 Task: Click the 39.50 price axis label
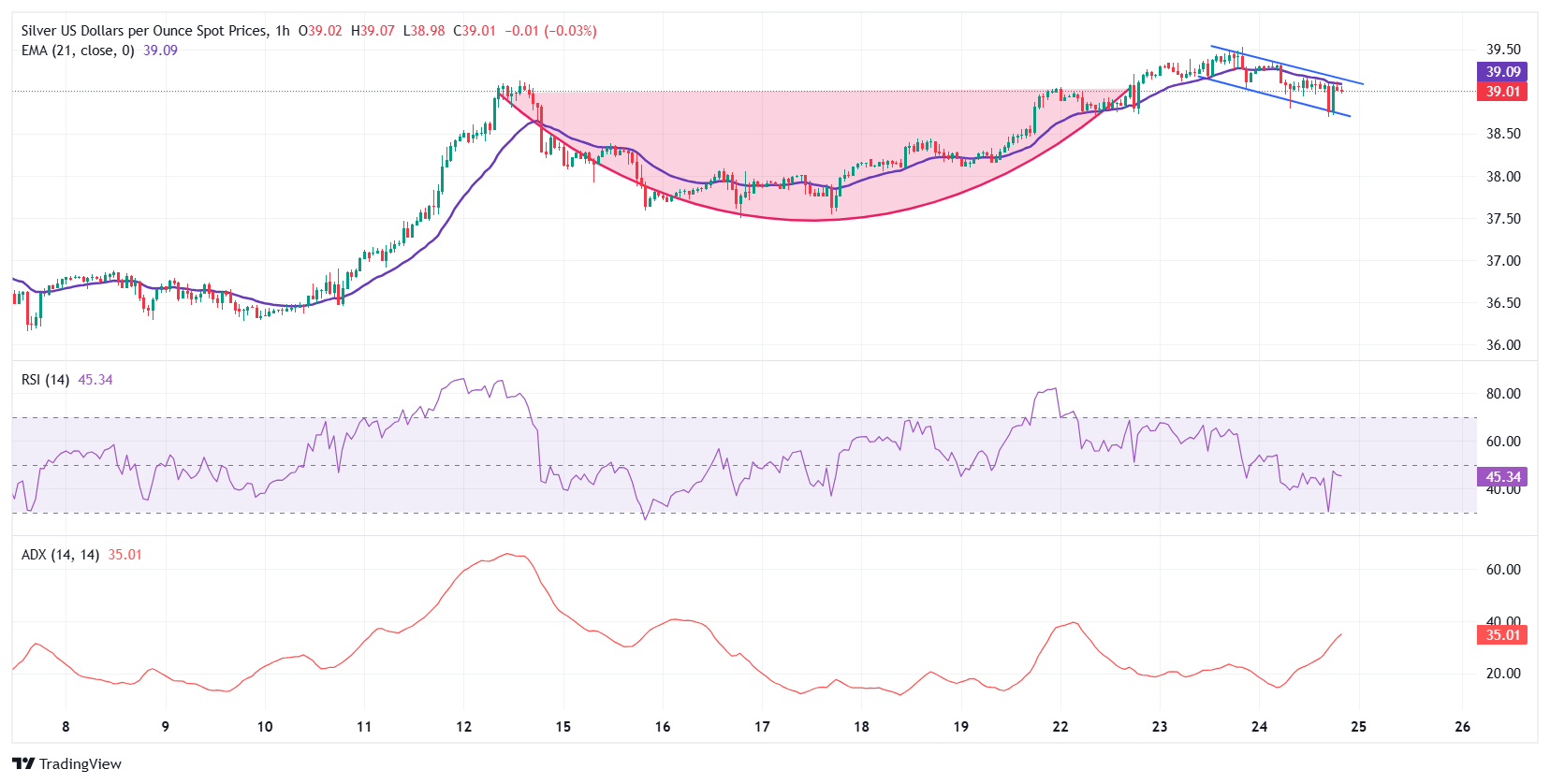(1503, 50)
